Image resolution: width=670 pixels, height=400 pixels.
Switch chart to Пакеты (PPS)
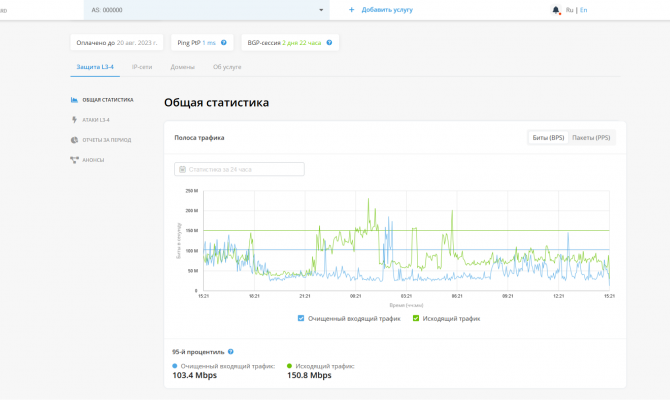(x=591, y=138)
